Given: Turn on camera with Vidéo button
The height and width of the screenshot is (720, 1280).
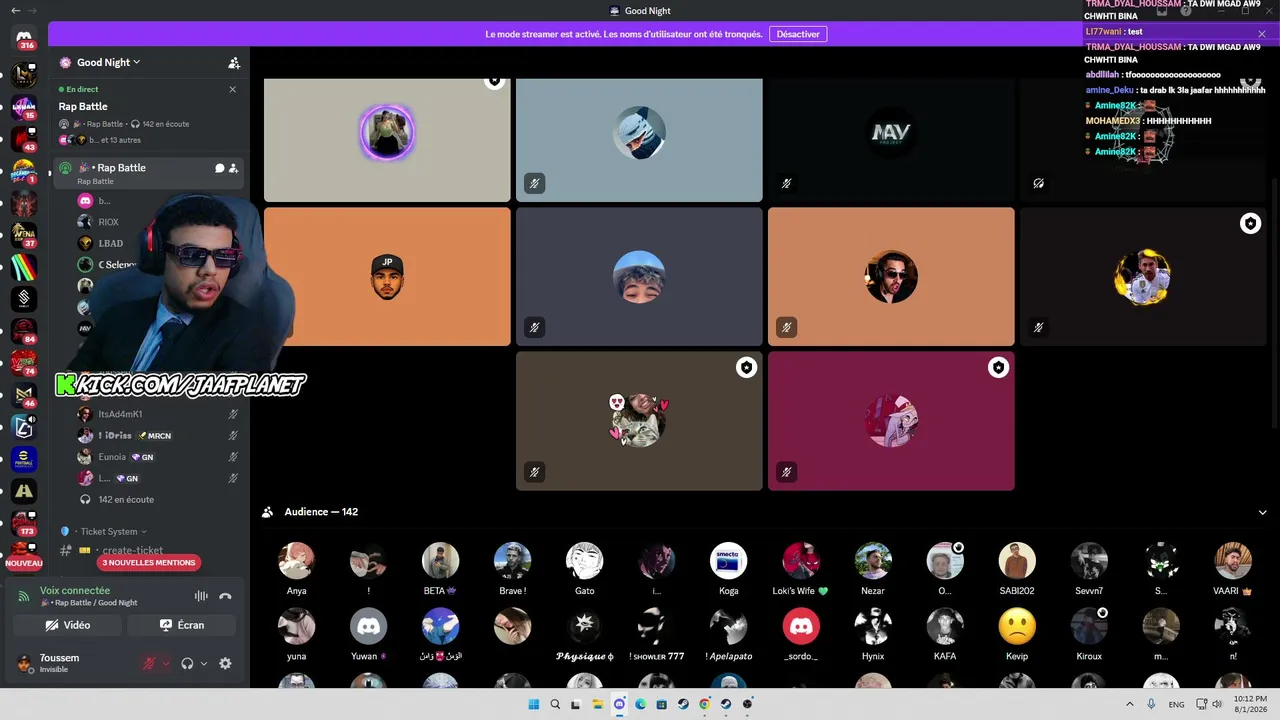Looking at the screenshot, I should (x=67, y=625).
